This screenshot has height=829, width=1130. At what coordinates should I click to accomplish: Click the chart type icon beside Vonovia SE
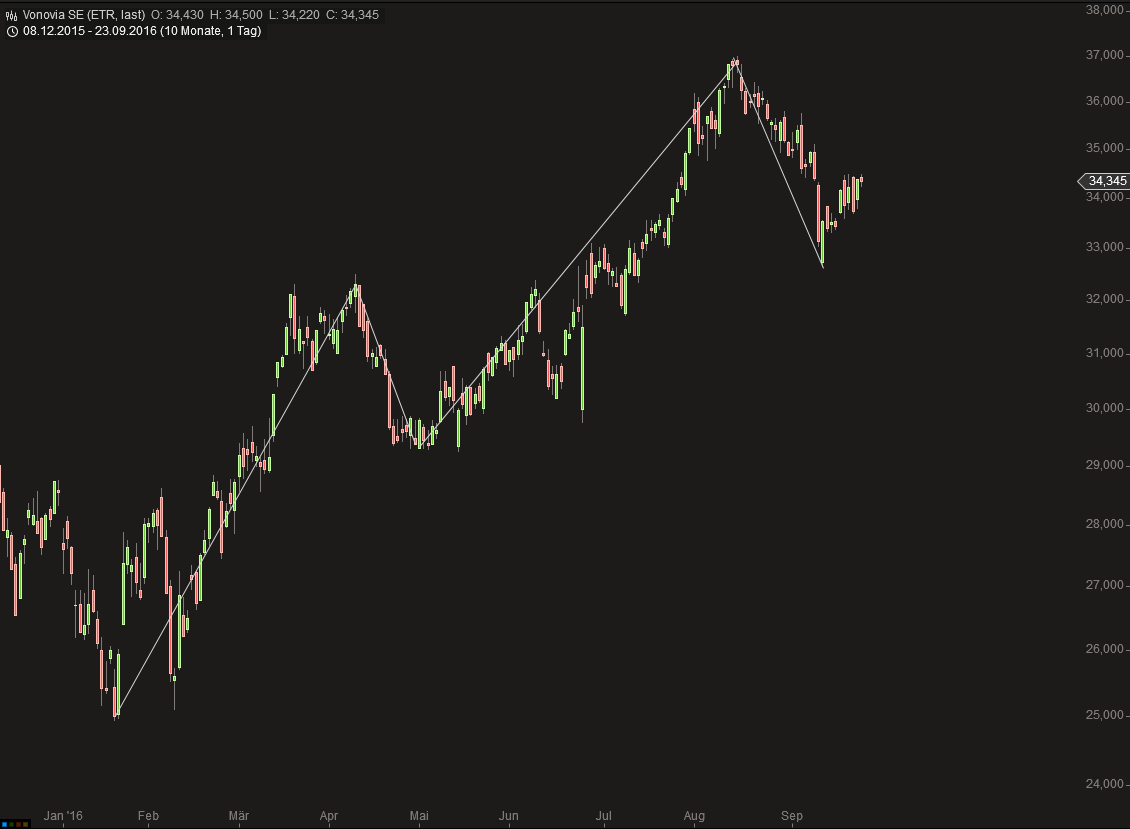tap(12, 15)
